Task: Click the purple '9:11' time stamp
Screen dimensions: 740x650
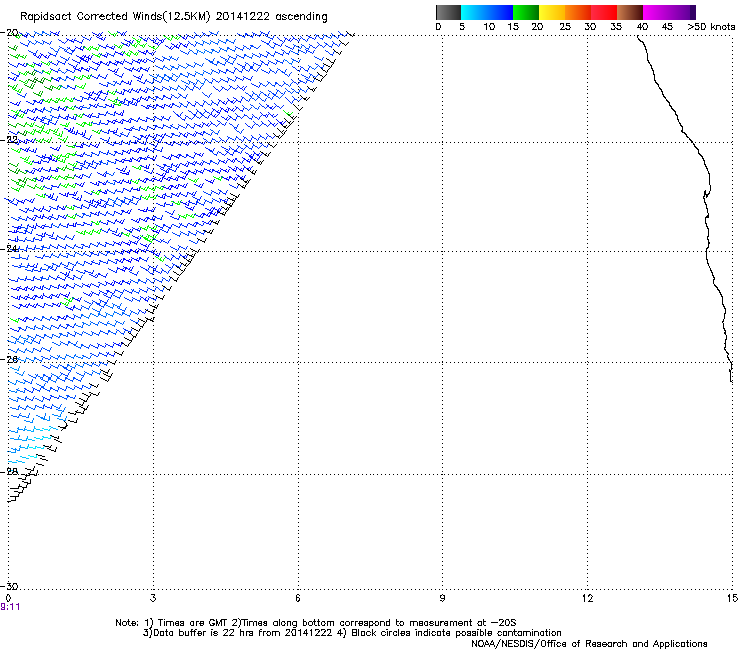Action: [10, 607]
